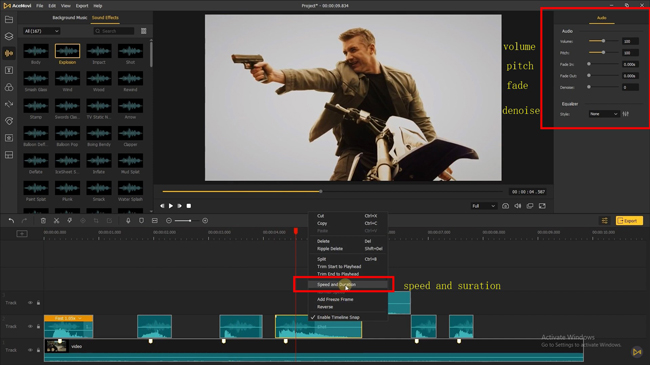
Task: Click the scissors Split tool
Action: pyautogui.click(x=56, y=221)
